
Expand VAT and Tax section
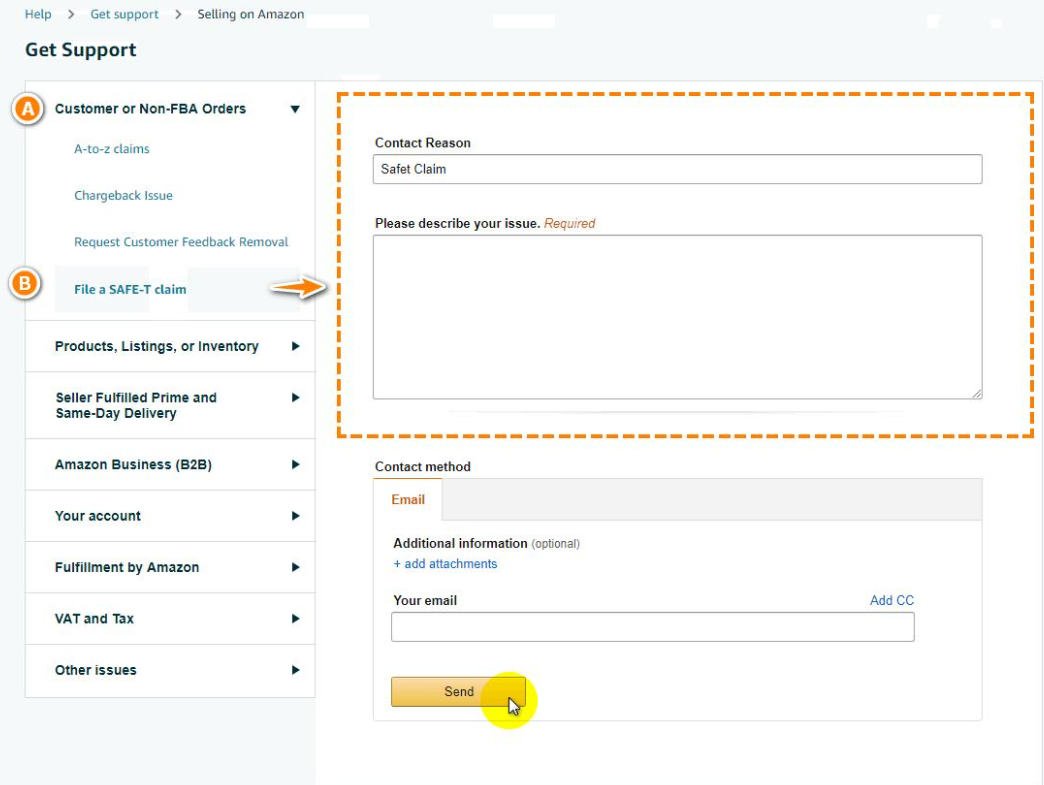click(x=170, y=619)
